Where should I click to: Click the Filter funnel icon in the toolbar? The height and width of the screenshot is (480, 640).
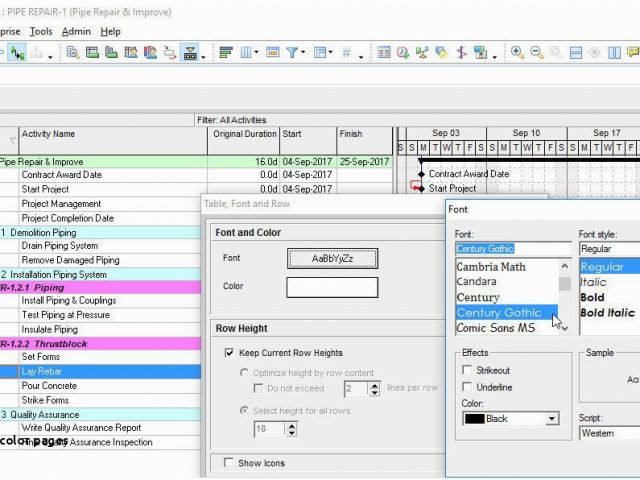pyautogui.click(x=291, y=53)
